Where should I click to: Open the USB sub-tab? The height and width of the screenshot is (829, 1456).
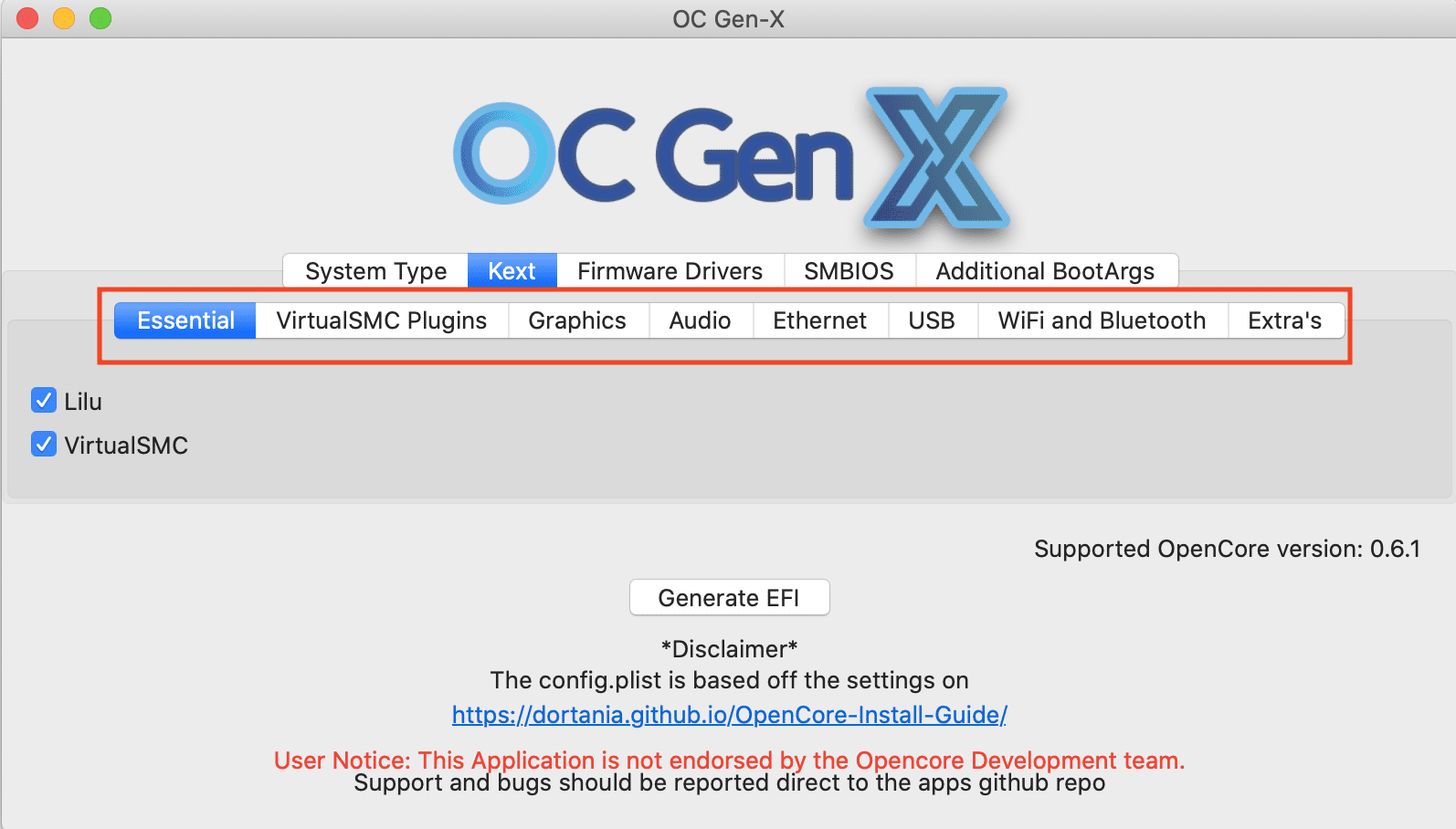[x=933, y=320]
